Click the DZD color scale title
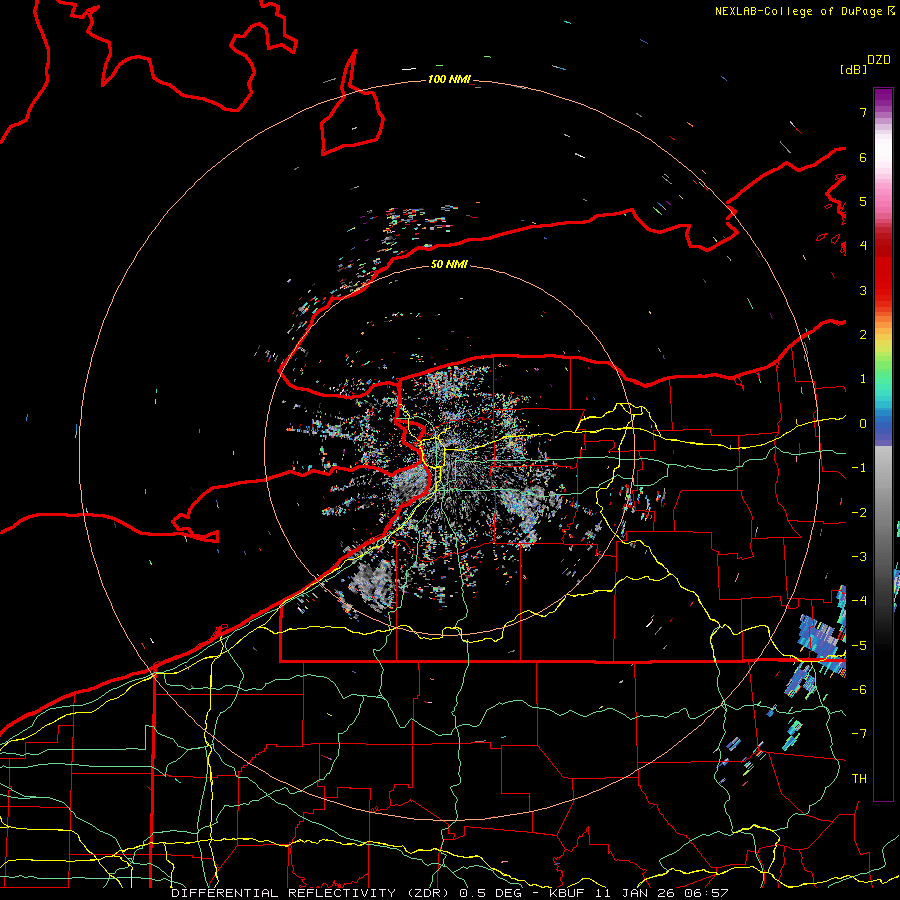This screenshot has width=900, height=900. point(879,60)
